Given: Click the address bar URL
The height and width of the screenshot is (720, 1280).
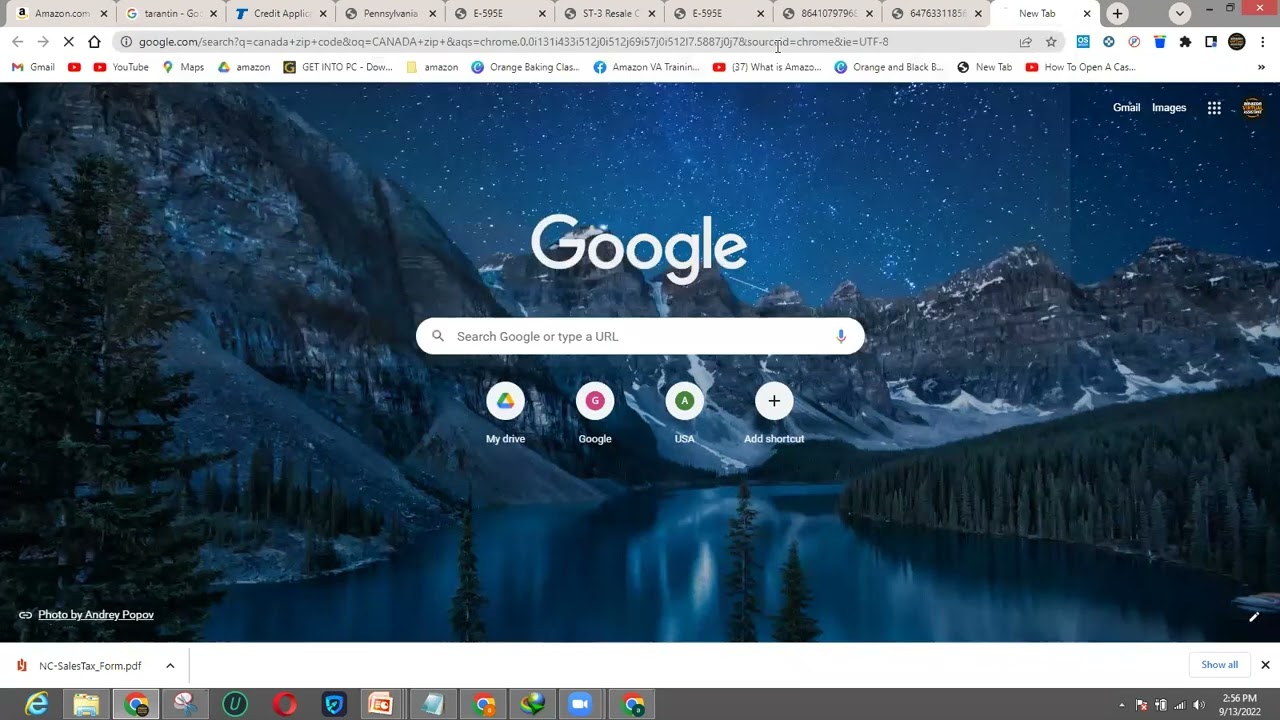Looking at the screenshot, I should pos(513,42).
